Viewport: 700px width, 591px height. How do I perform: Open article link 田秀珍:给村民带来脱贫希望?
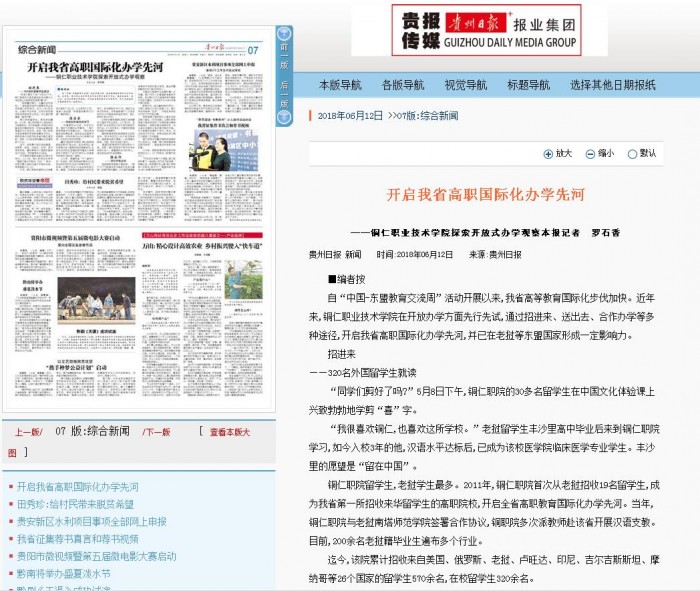[x=75, y=504]
